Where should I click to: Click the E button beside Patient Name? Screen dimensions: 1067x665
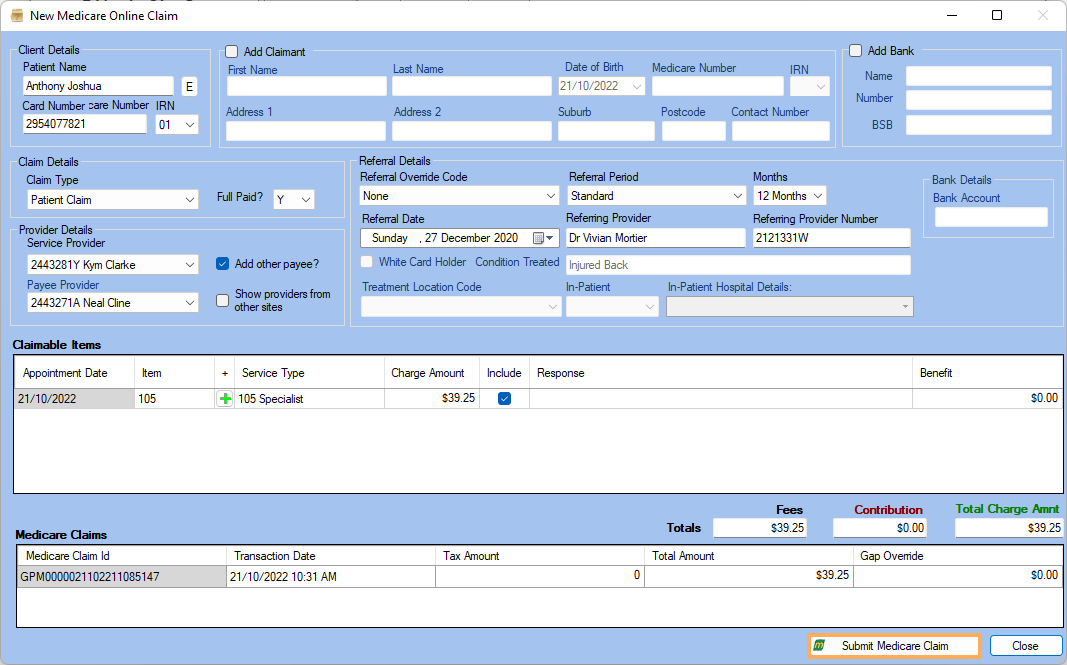click(189, 86)
